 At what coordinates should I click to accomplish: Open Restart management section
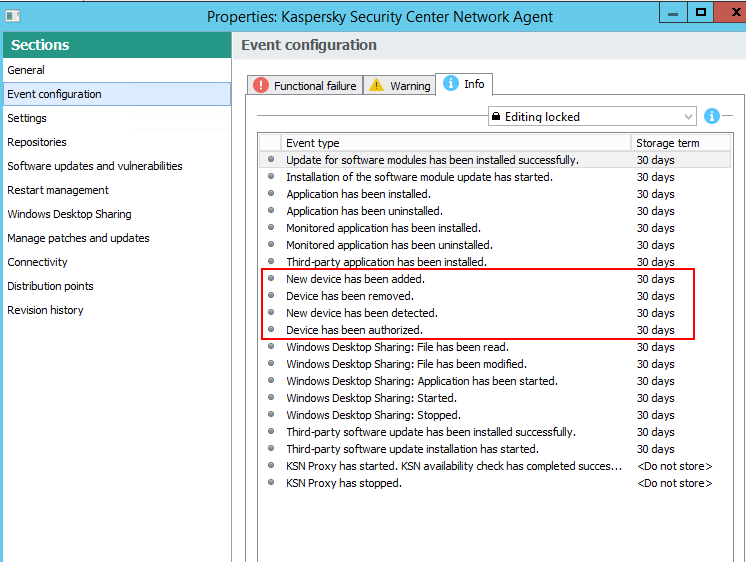click(117, 190)
